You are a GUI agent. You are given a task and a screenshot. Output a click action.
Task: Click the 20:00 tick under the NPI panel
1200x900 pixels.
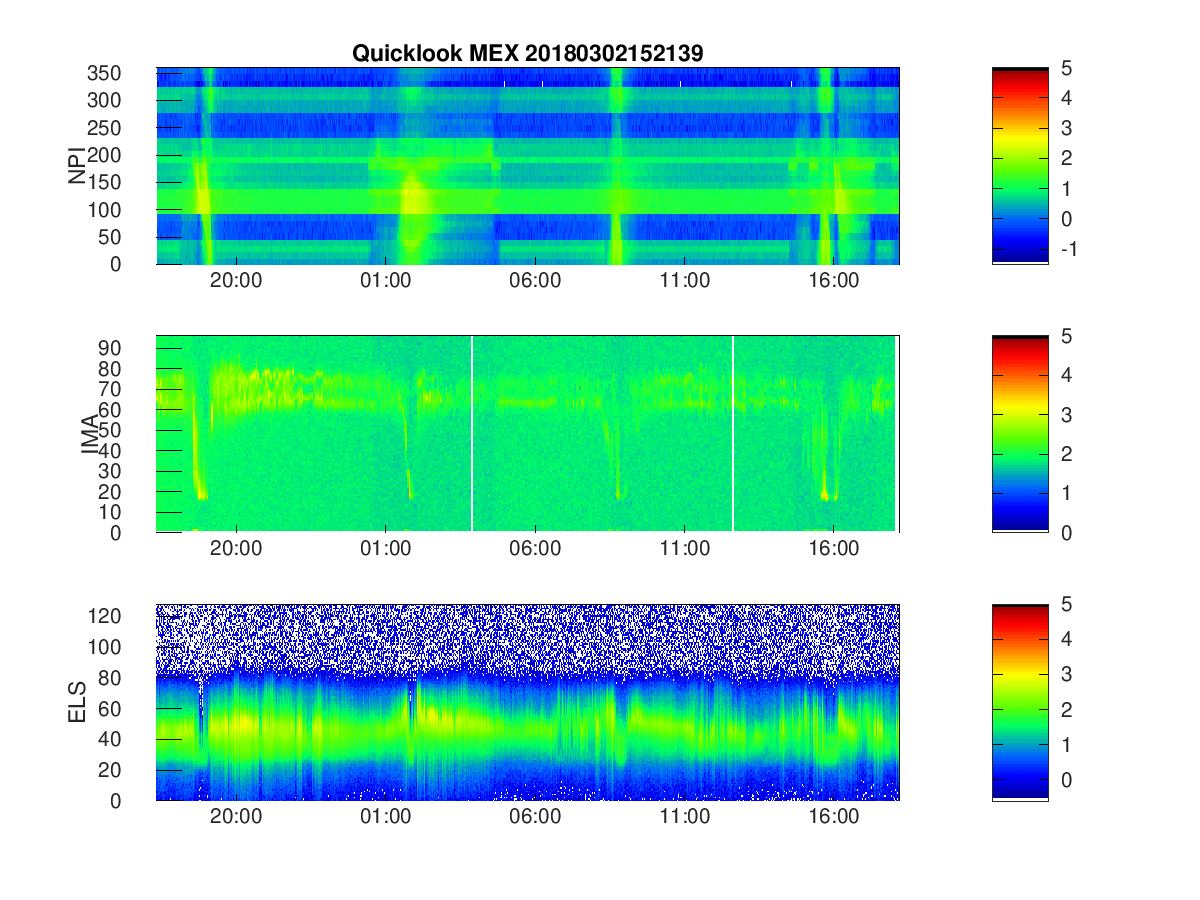tap(236, 281)
